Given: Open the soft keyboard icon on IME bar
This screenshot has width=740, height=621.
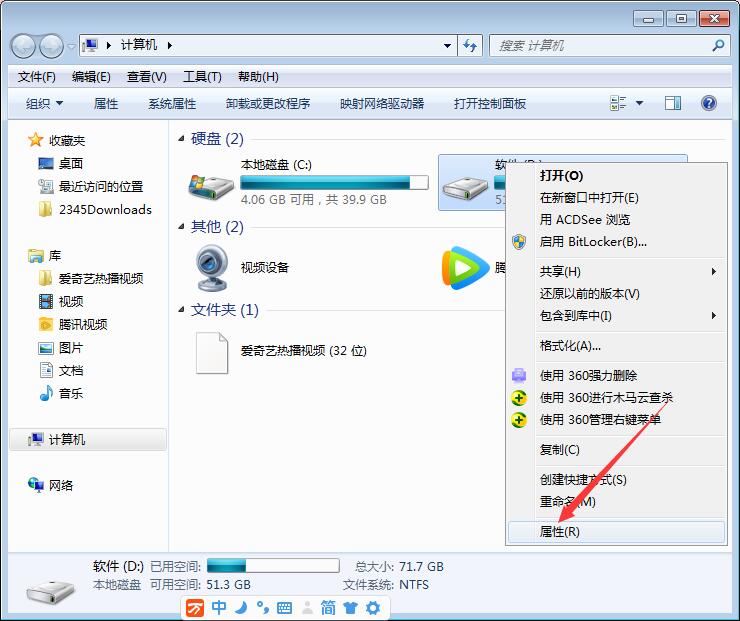Looking at the screenshot, I should pos(284,608).
